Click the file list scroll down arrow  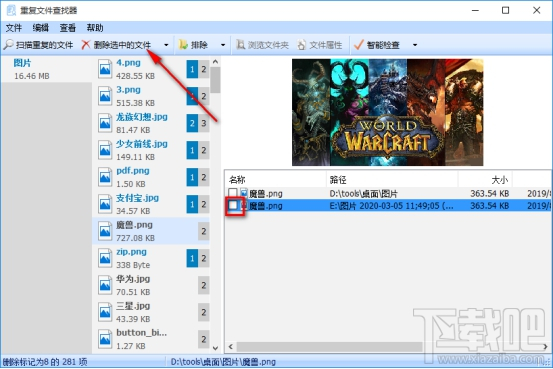(215, 348)
